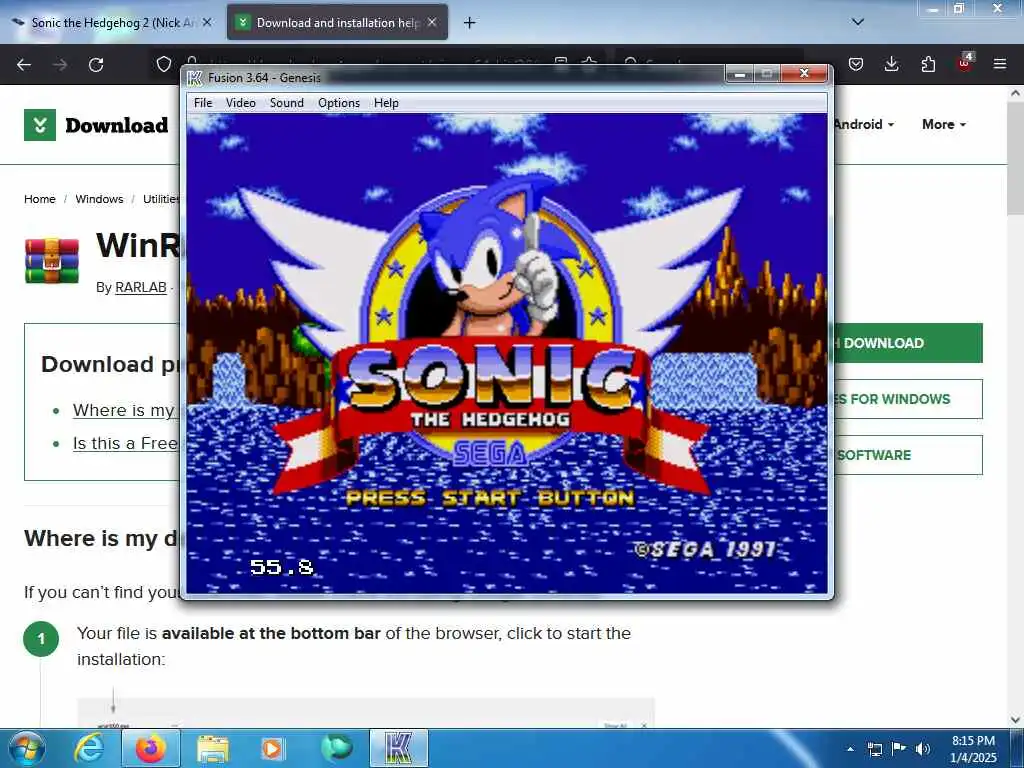Open the extensions puzzle icon
Viewport: 1024px width, 768px height.
tap(928, 64)
